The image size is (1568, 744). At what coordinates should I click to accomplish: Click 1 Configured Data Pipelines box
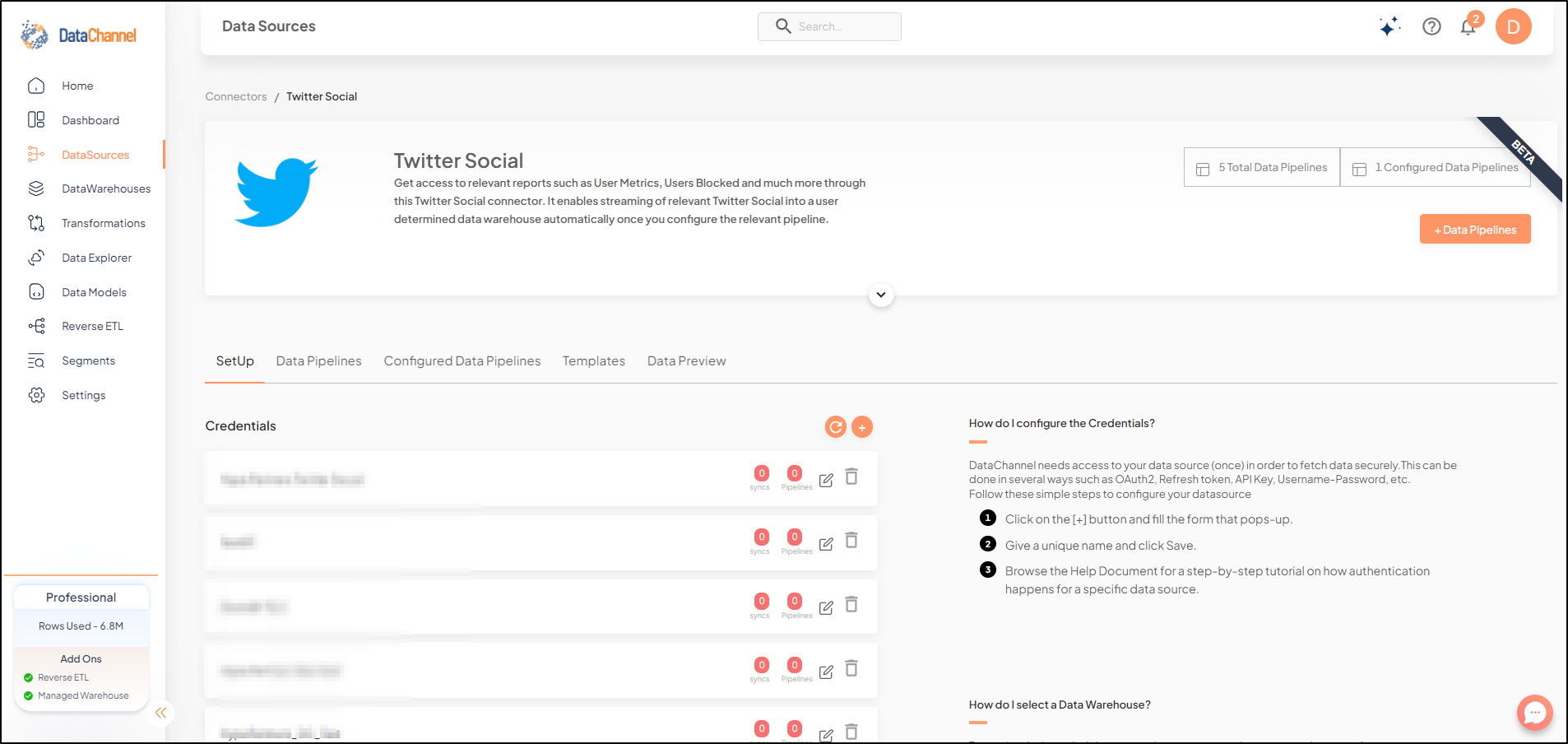tap(1436, 167)
